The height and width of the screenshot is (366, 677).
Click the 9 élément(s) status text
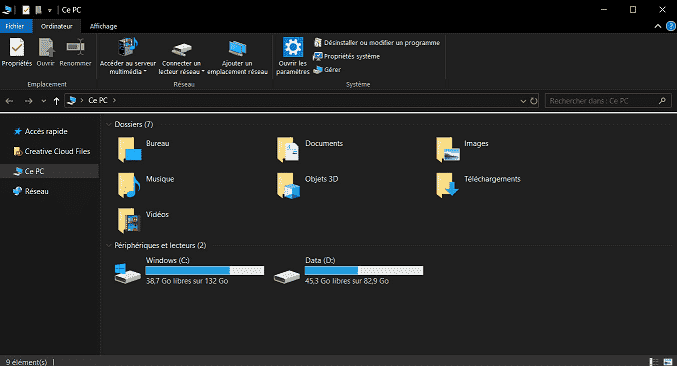pyautogui.click(x=26, y=362)
